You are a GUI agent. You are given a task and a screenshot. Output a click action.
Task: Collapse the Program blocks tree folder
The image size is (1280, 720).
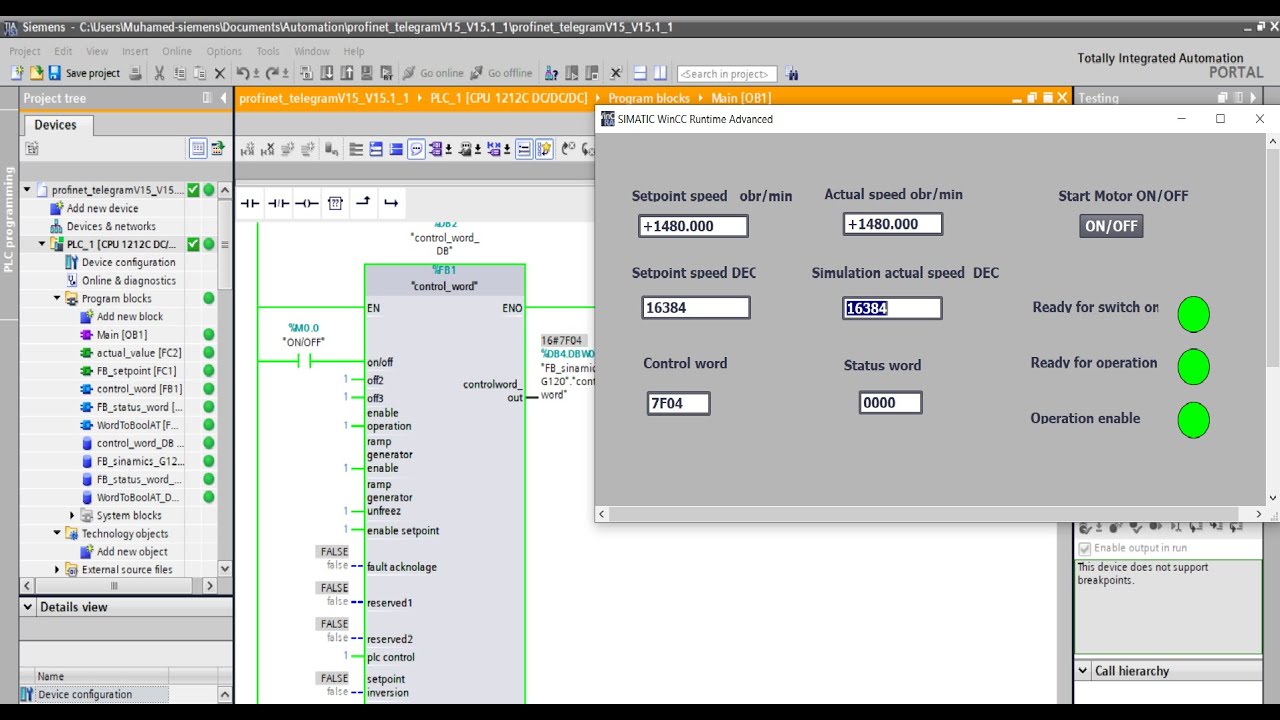tap(57, 298)
